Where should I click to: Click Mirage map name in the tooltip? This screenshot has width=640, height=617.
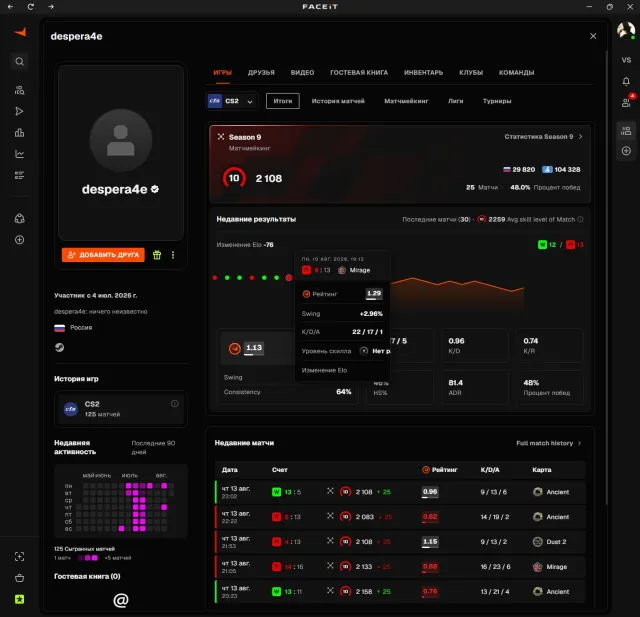pyautogui.click(x=360, y=270)
